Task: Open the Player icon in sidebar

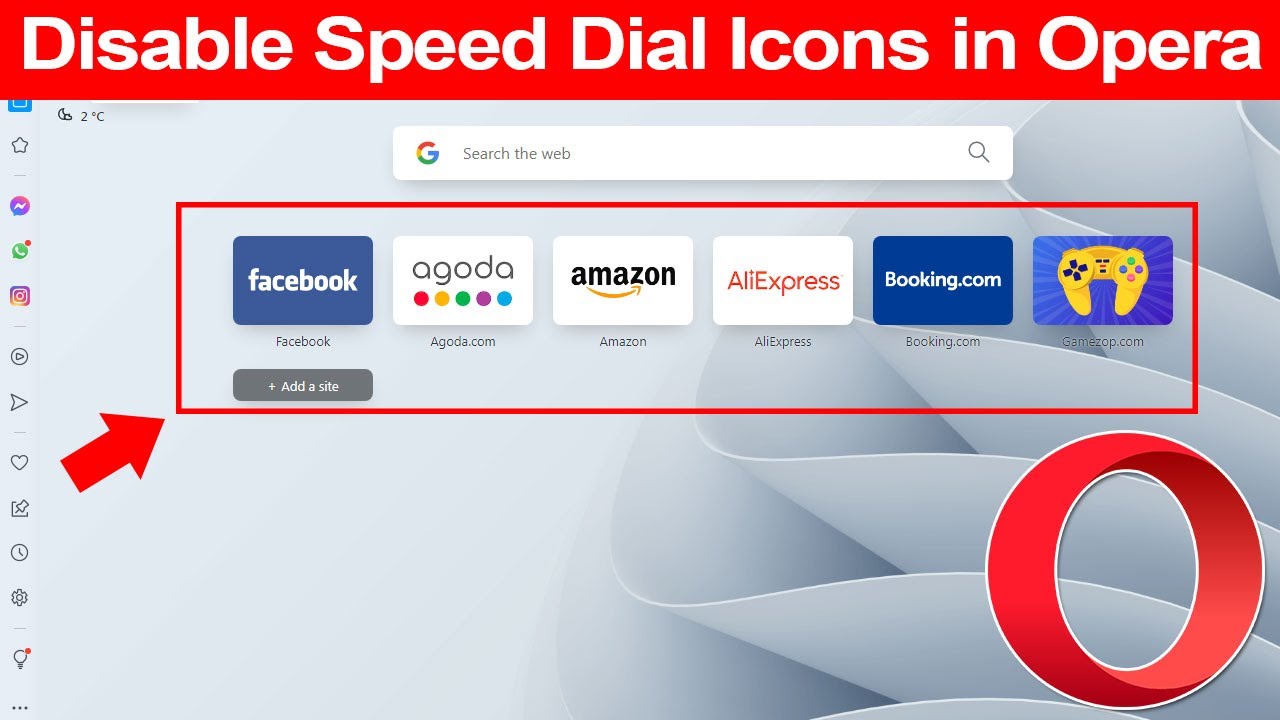Action: point(19,356)
